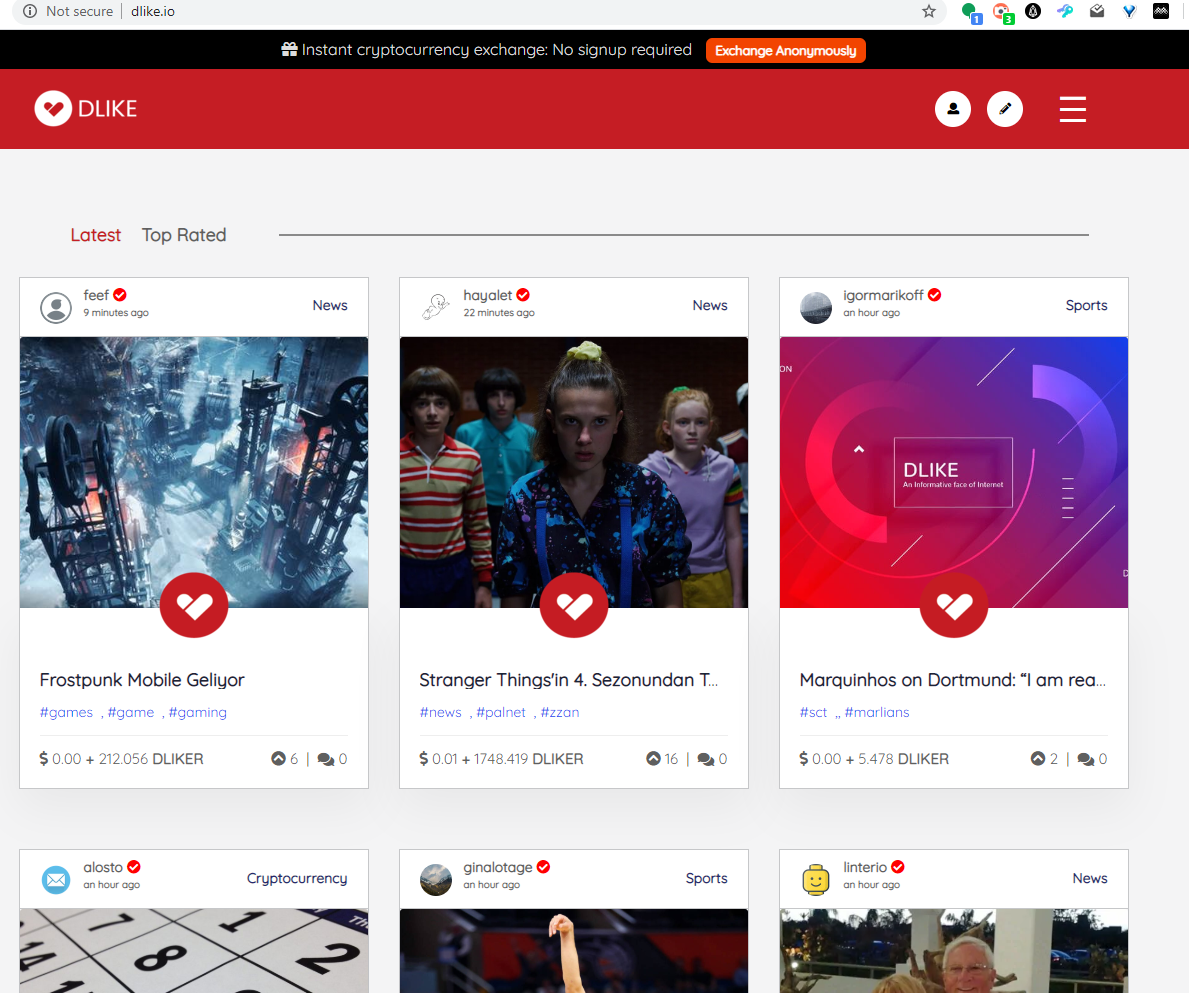Image resolution: width=1189 pixels, height=993 pixels.
Task: Click the pencil write-post icon
Action: 1005,108
